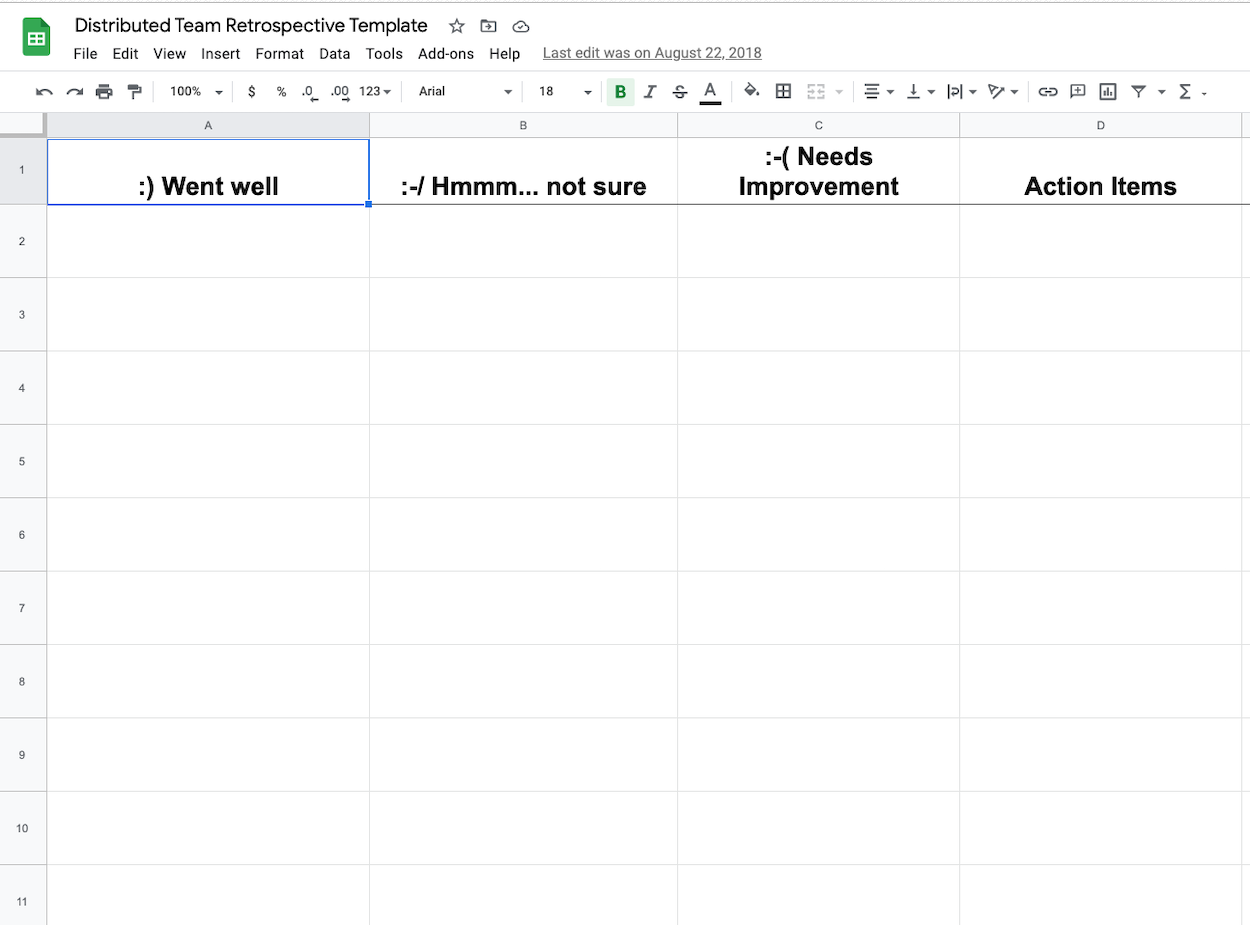Insert a link with the link icon
This screenshot has height=925, width=1250.
1047,91
